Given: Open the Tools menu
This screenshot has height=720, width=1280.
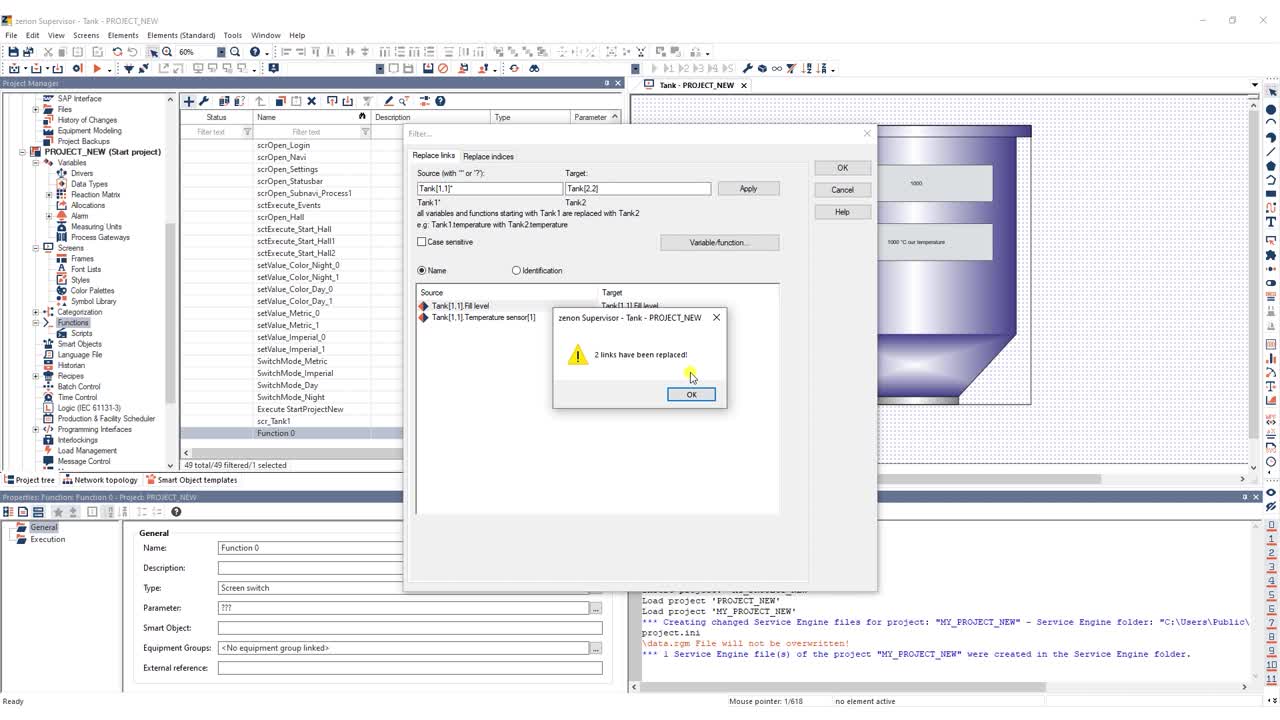Looking at the screenshot, I should pyautogui.click(x=233, y=35).
